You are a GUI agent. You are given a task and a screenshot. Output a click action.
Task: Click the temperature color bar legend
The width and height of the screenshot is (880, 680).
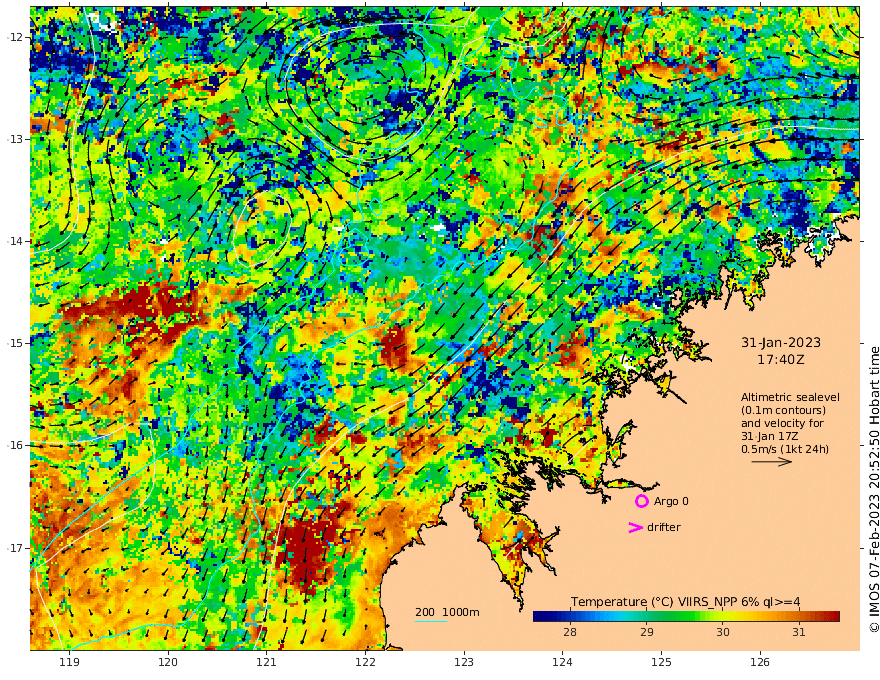(x=686, y=616)
